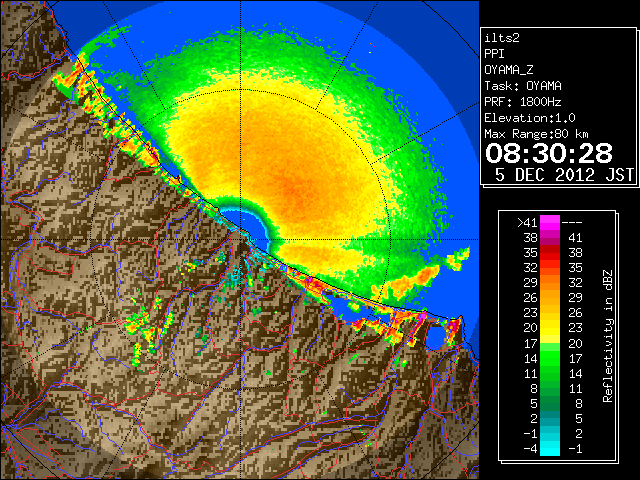Click the "Reflectivity in dBZ" legend title
This screenshot has width=640, height=480.
pyautogui.click(x=607, y=336)
